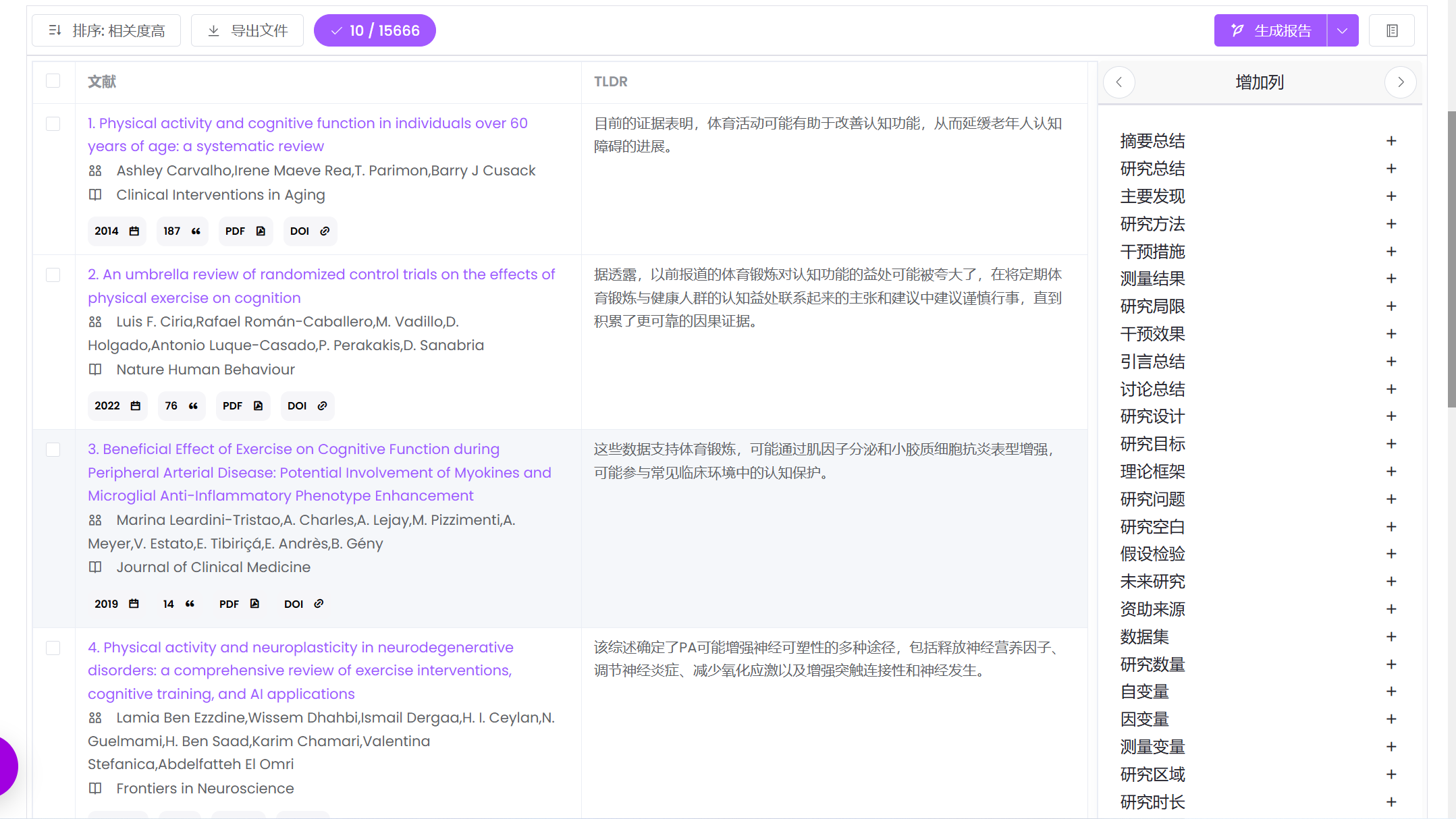Click the left chevron in the 增加列 panel
Viewport: 1456px width, 819px height.
1119,82
